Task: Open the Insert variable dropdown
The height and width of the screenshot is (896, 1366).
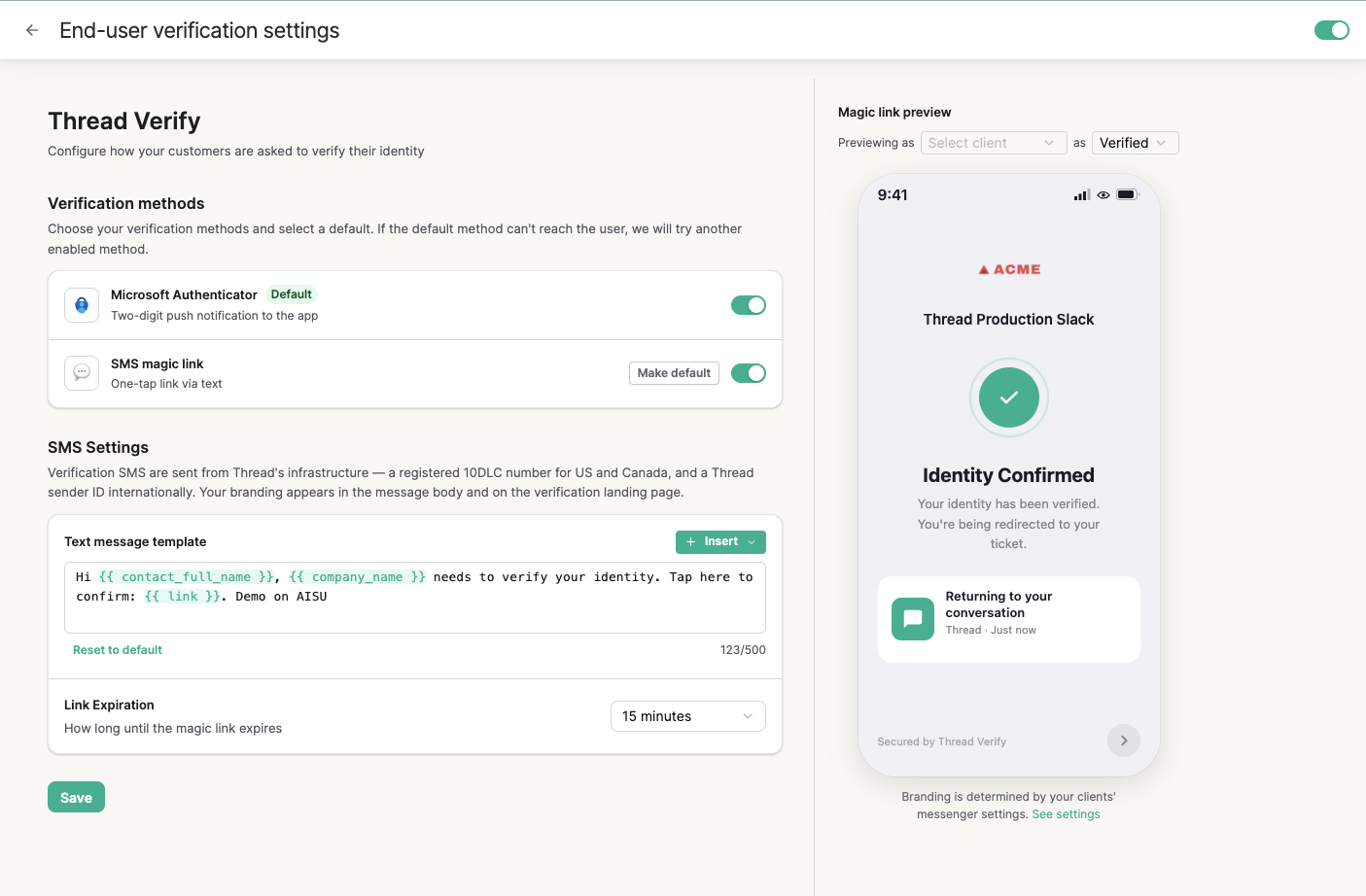Action: [x=720, y=541]
